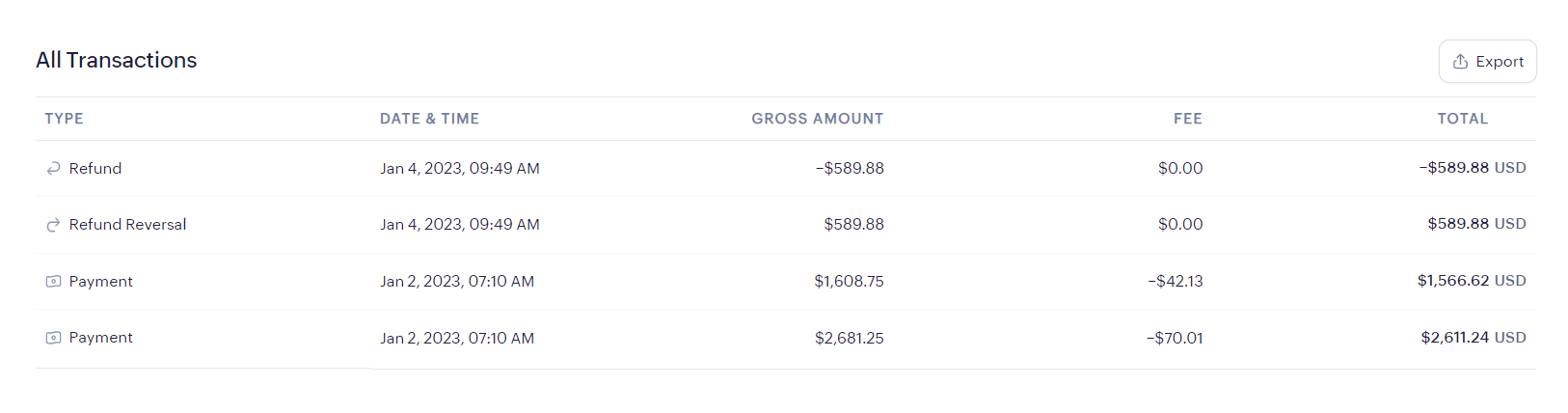
Task: Open the Refund Reversal transaction label
Action: 127,225
